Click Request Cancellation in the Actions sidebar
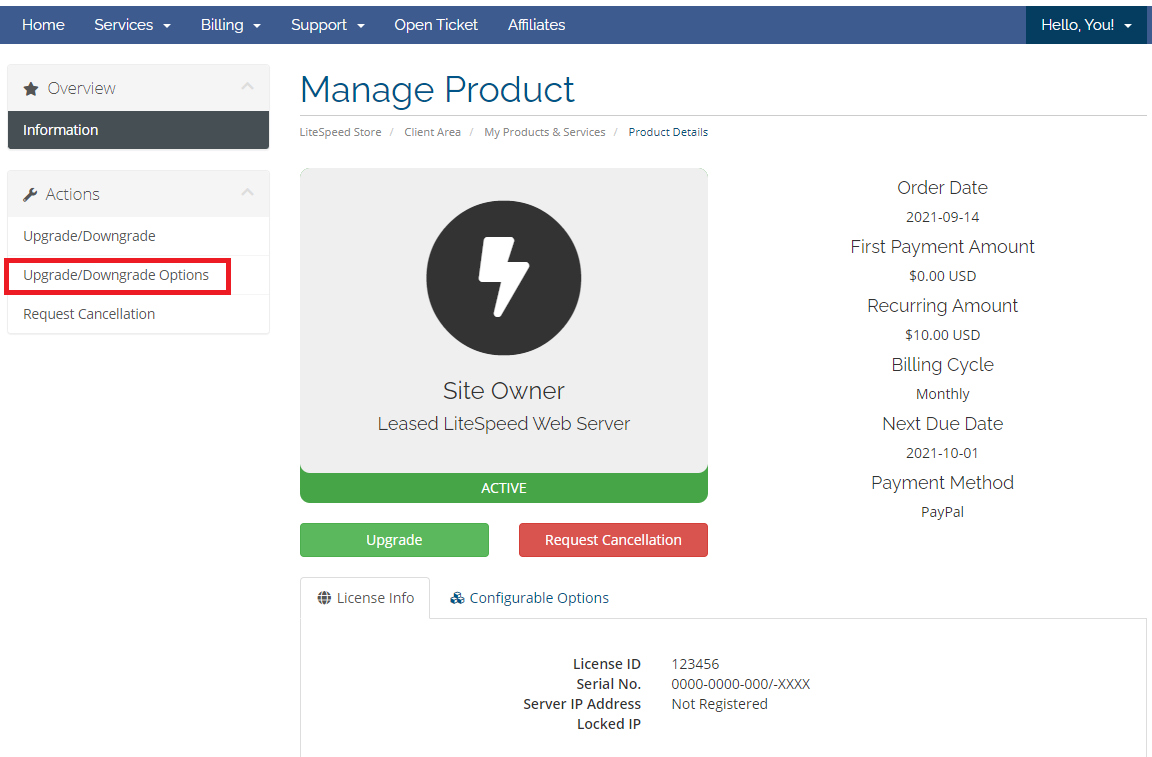The image size is (1152, 757). coord(138,314)
